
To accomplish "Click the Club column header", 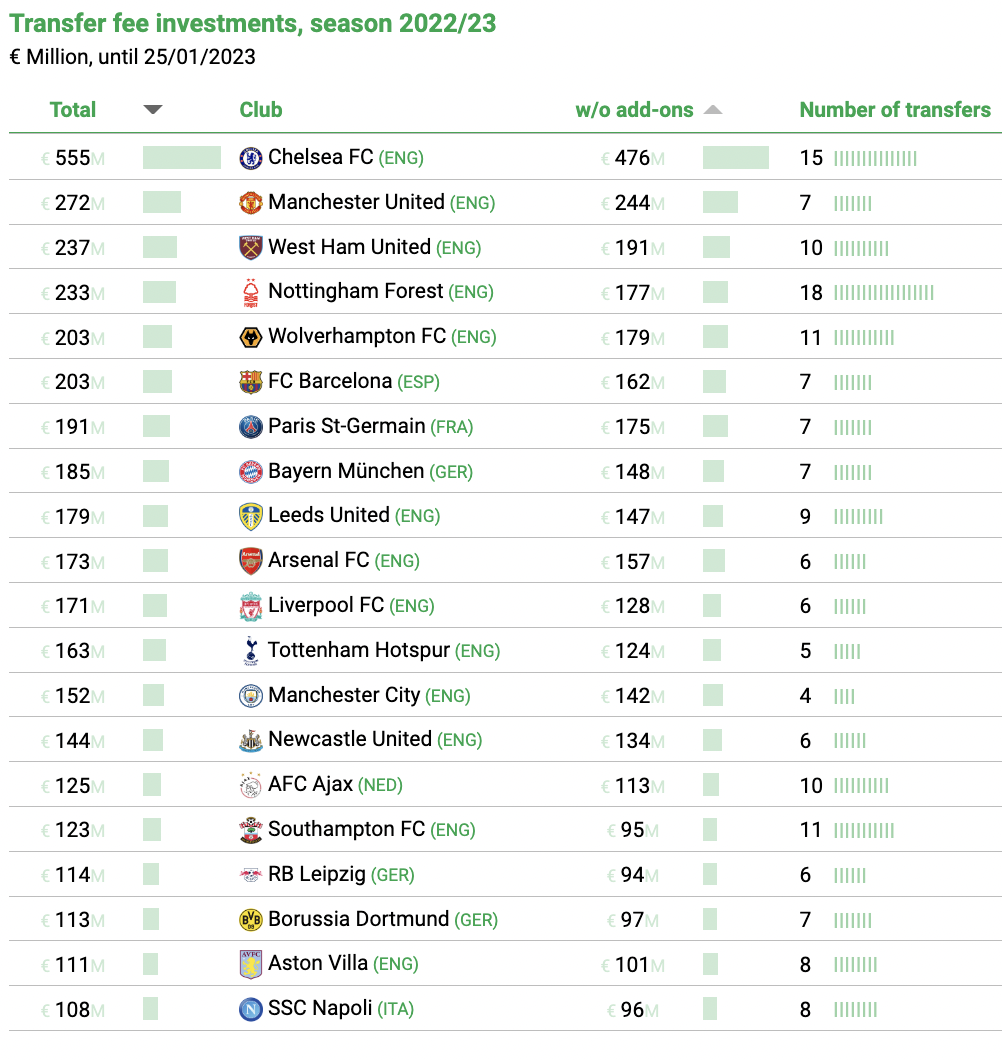I will coord(261,110).
